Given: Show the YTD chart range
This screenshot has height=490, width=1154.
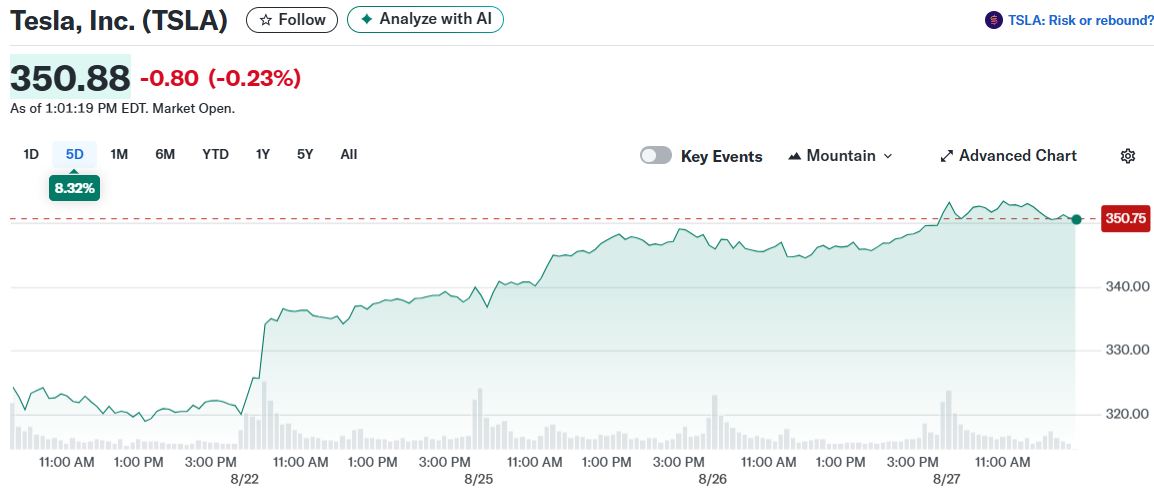Looking at the screenshot, I should [216, 155].
